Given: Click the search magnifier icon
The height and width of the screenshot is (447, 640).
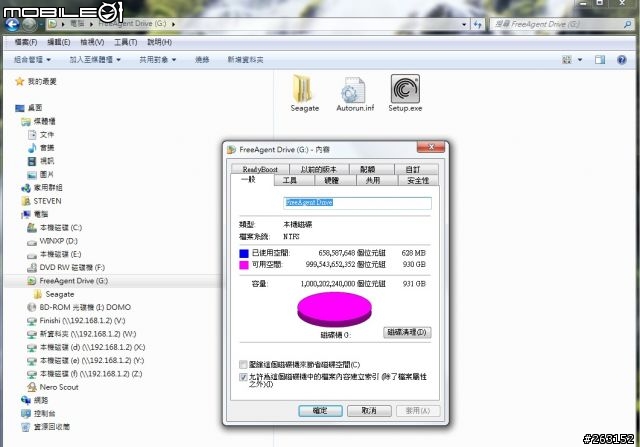Looking at the screenshot, I should 627,24.
